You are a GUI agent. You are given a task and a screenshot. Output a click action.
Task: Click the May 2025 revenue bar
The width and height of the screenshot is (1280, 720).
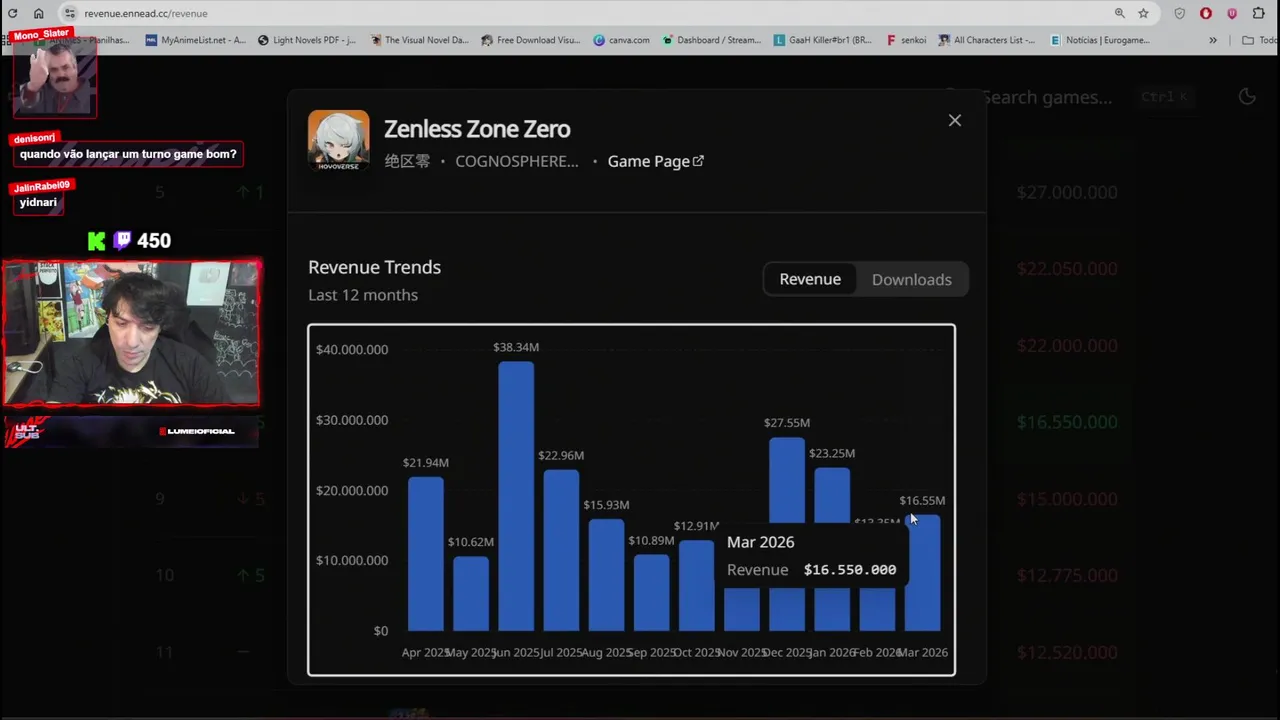pos(471,594)
